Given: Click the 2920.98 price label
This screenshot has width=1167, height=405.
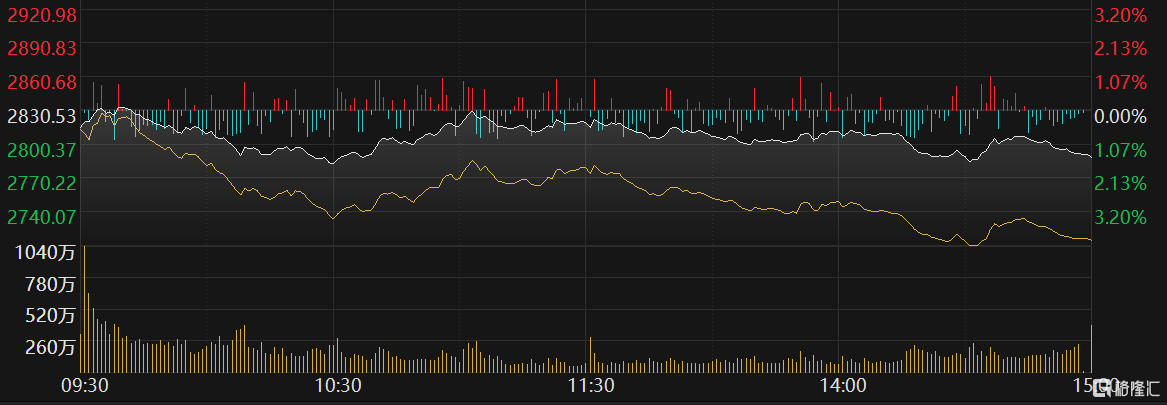Looking at the screenshot, I should [42, 15].
